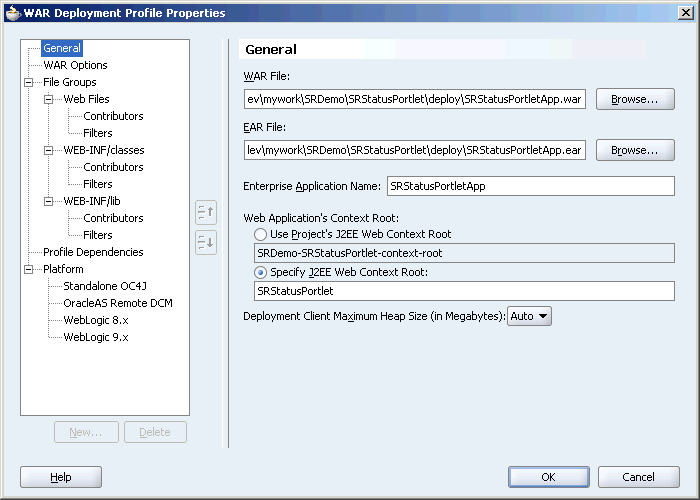700x500 pixels.
Task: Click the move up arrow icon
Action: [206, 212]
